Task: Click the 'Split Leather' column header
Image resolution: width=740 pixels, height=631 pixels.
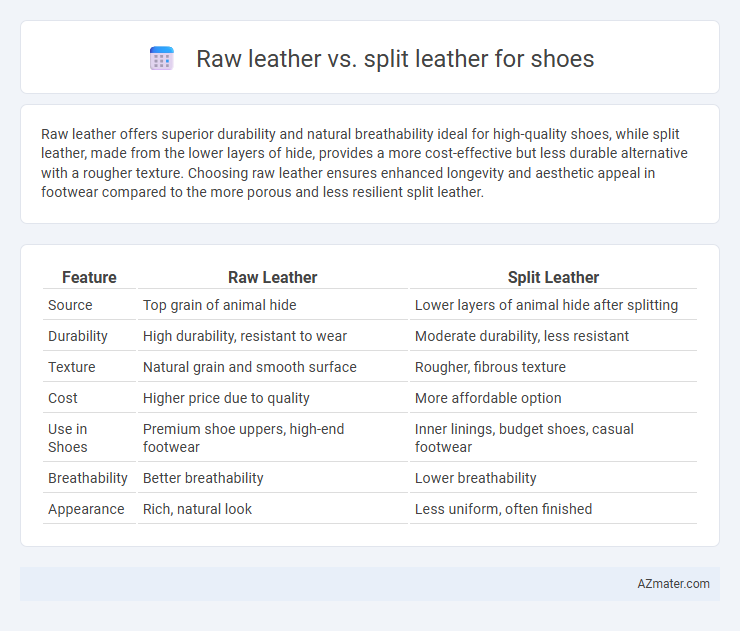Action: (x=553, y=278)
